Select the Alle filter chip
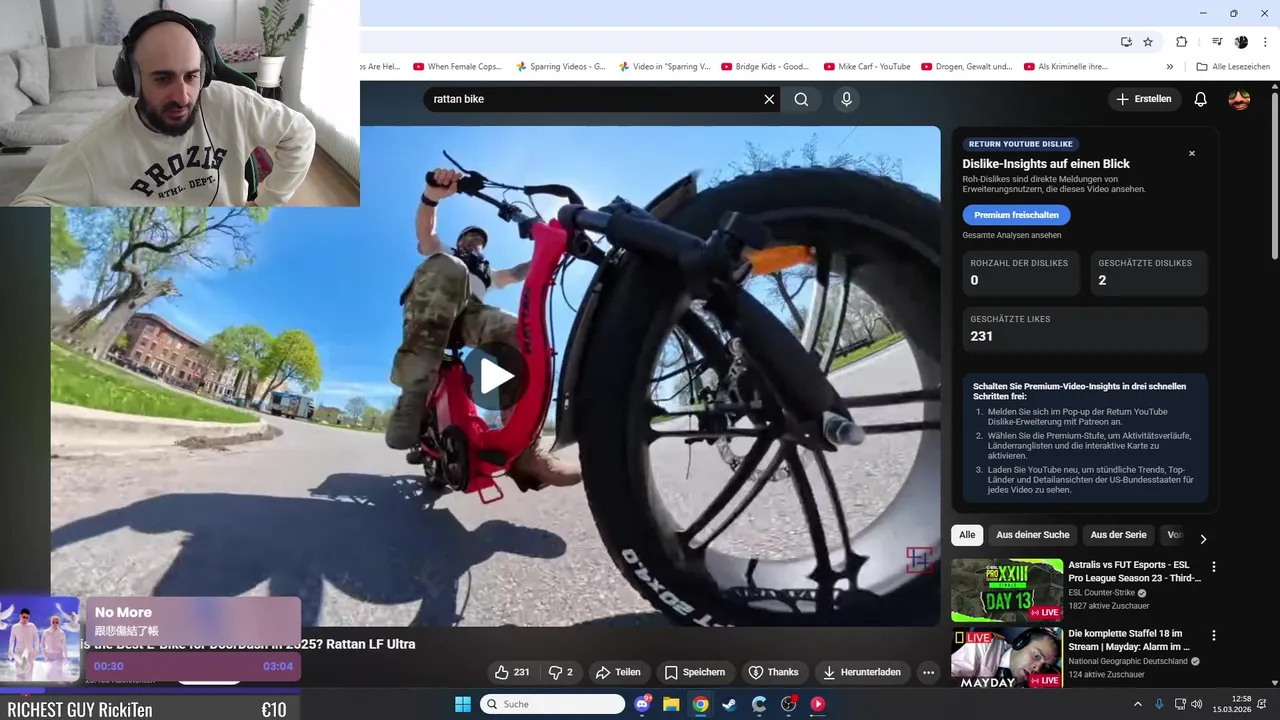 pos(967,535)
